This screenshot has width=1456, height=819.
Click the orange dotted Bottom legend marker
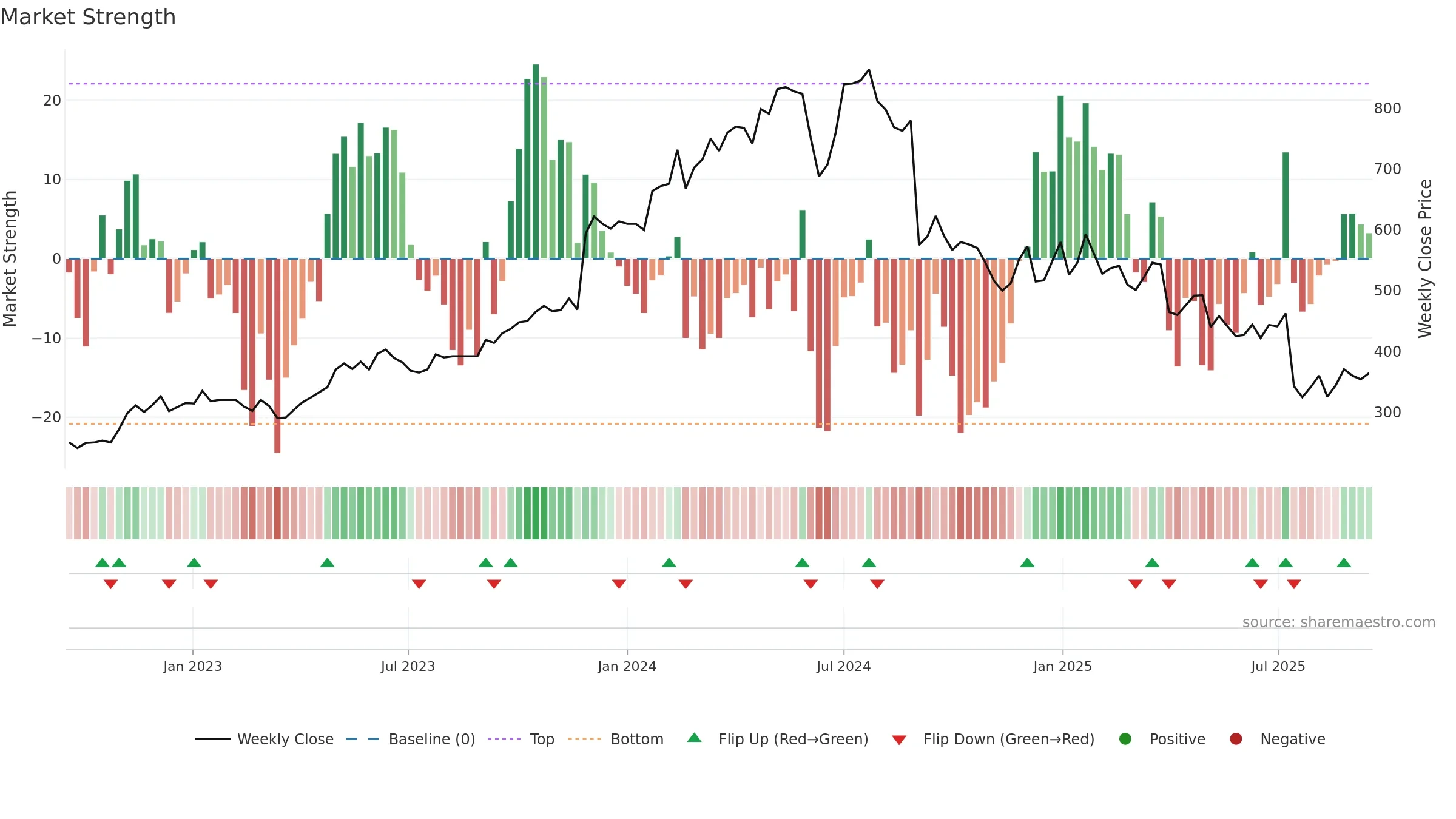(585, 739)
